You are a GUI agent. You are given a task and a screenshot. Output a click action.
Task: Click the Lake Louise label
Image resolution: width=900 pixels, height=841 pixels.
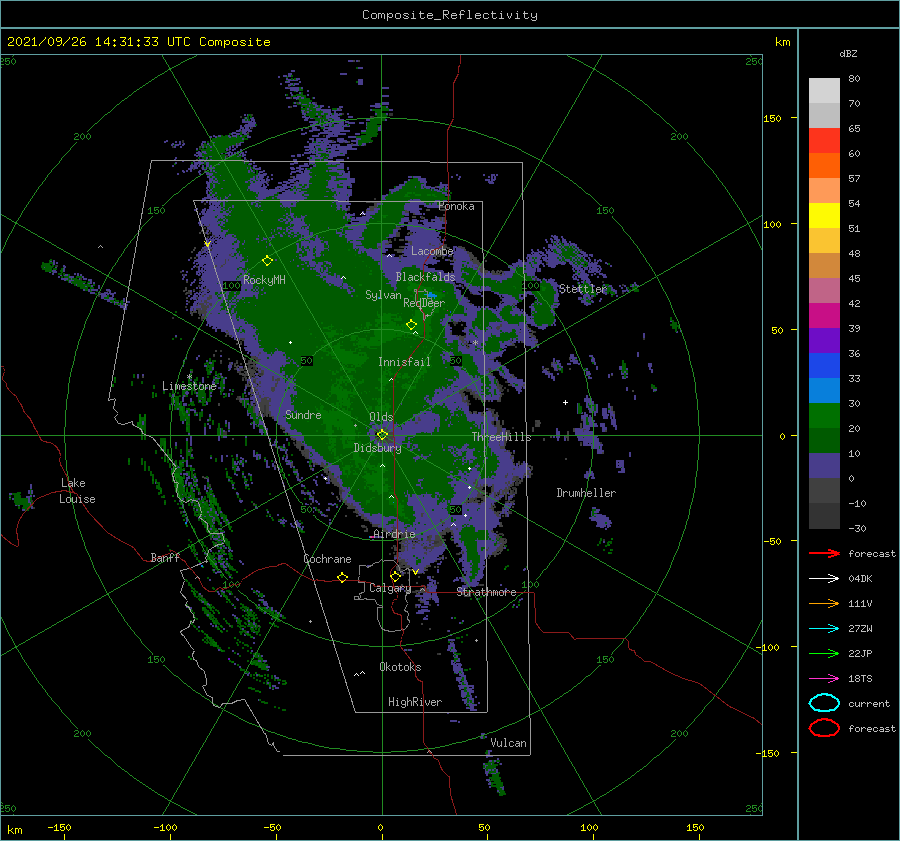click(77, 491)
